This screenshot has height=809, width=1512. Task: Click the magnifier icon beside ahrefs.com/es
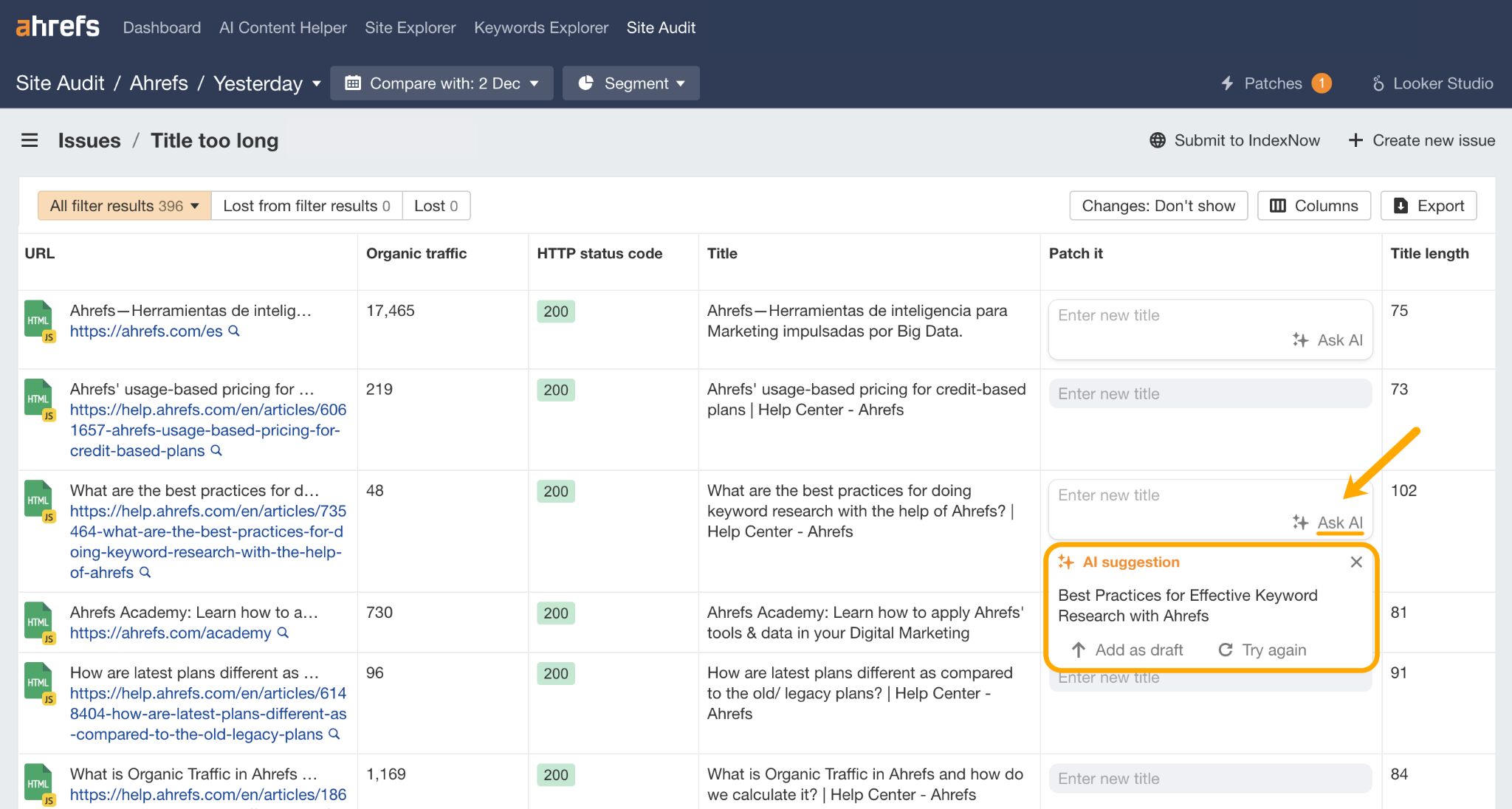coord(234,331)
